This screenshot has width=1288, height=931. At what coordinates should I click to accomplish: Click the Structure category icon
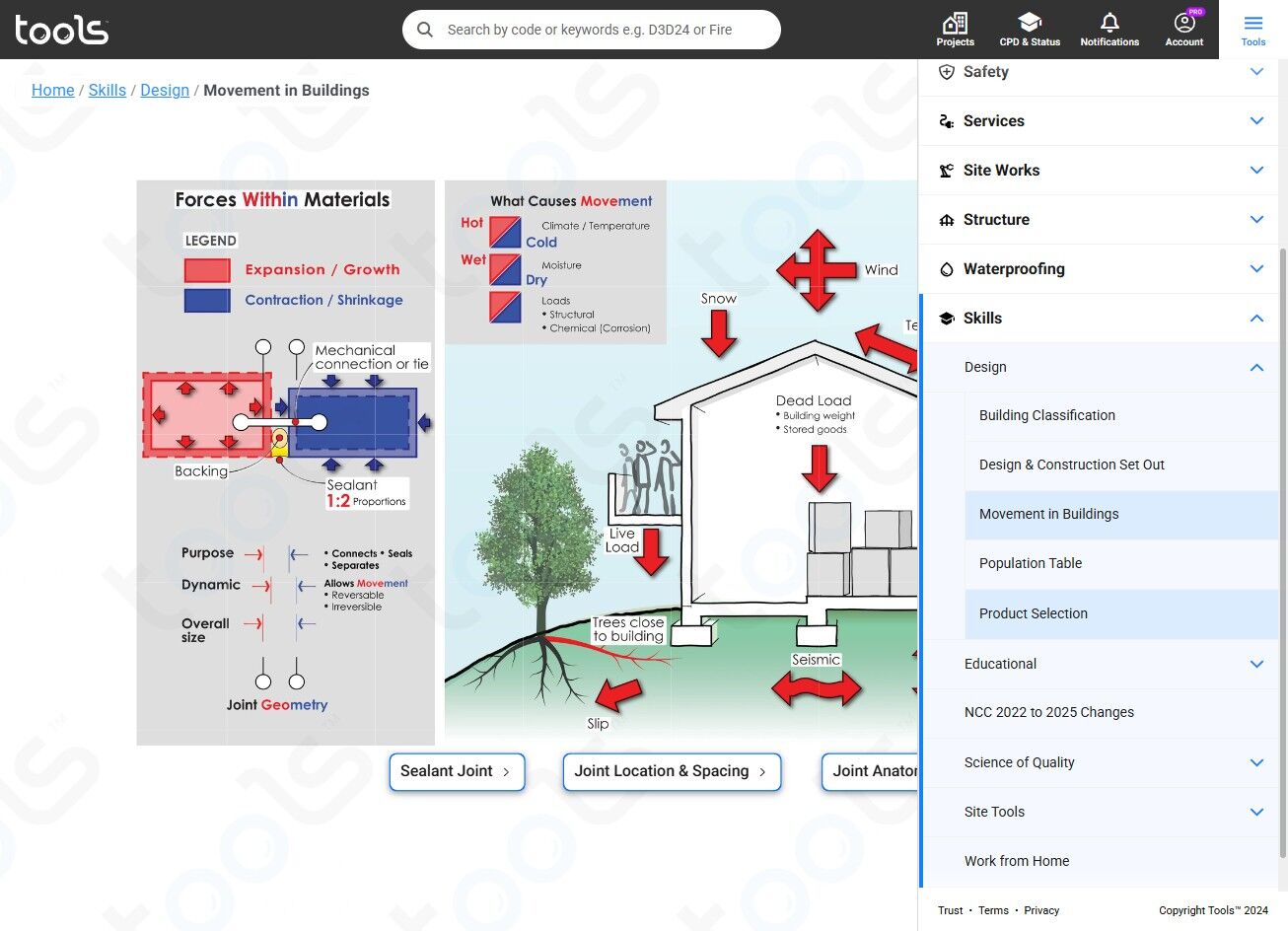tap(947, 220)
